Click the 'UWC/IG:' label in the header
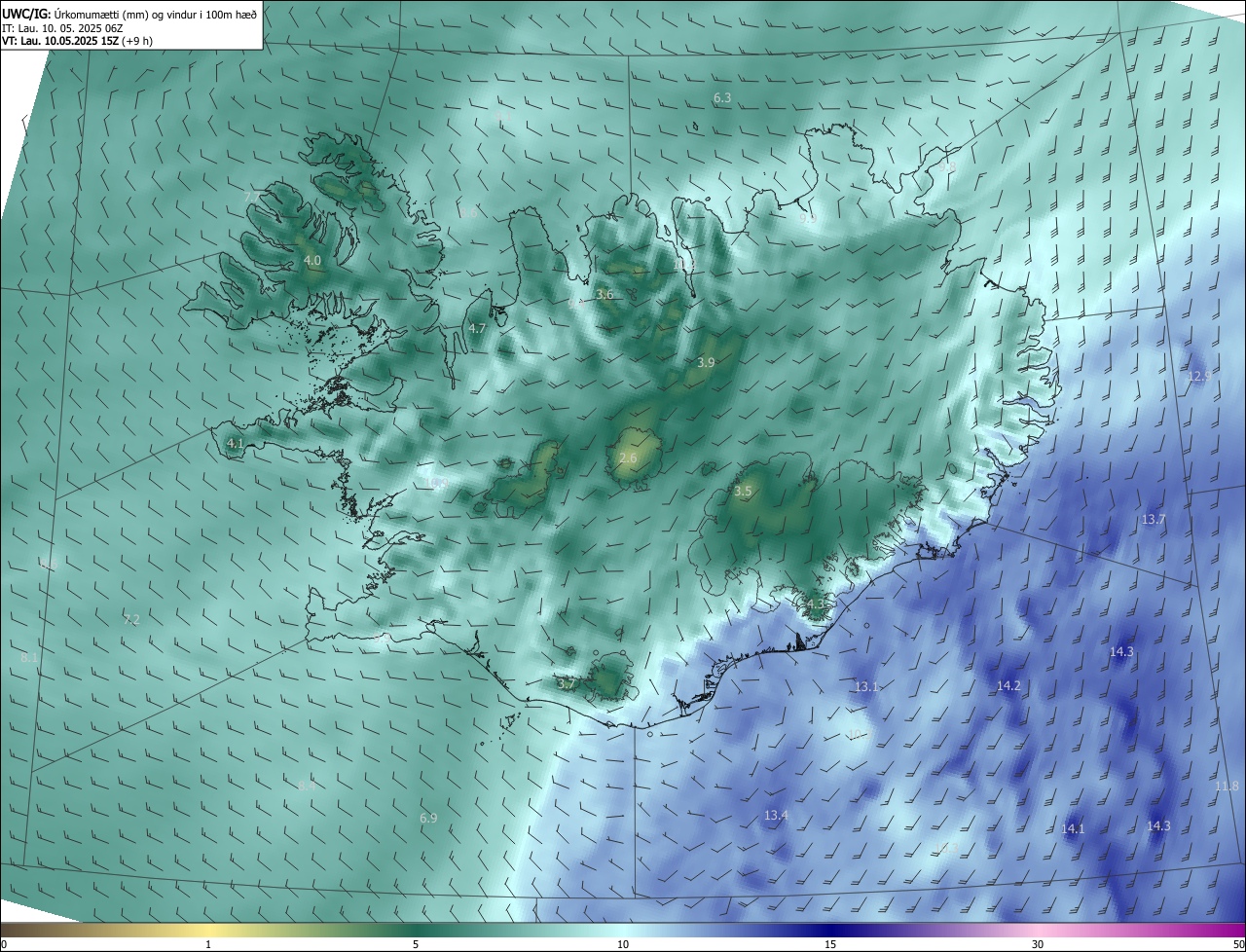Screen dimensions: 1246x952 click(x=26, y=13)
